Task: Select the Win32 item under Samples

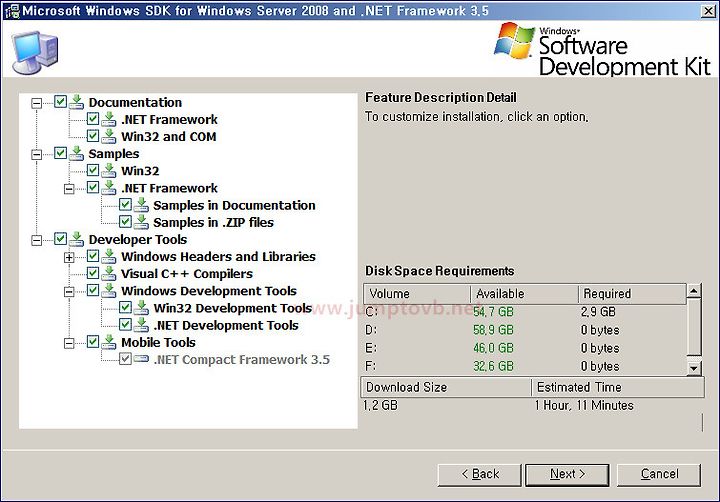Action: tap(140, 171)
